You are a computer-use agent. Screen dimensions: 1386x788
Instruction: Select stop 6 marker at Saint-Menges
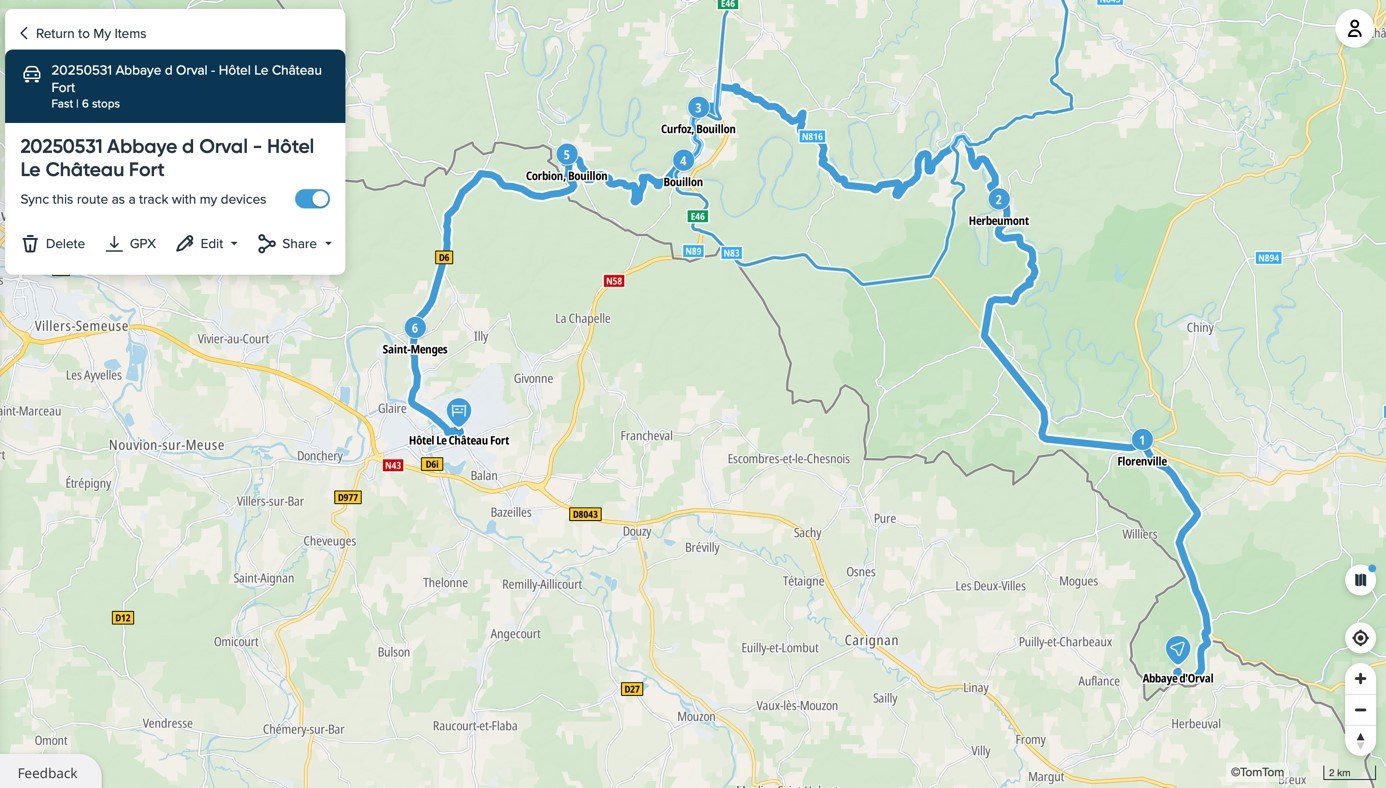[415, 327]
